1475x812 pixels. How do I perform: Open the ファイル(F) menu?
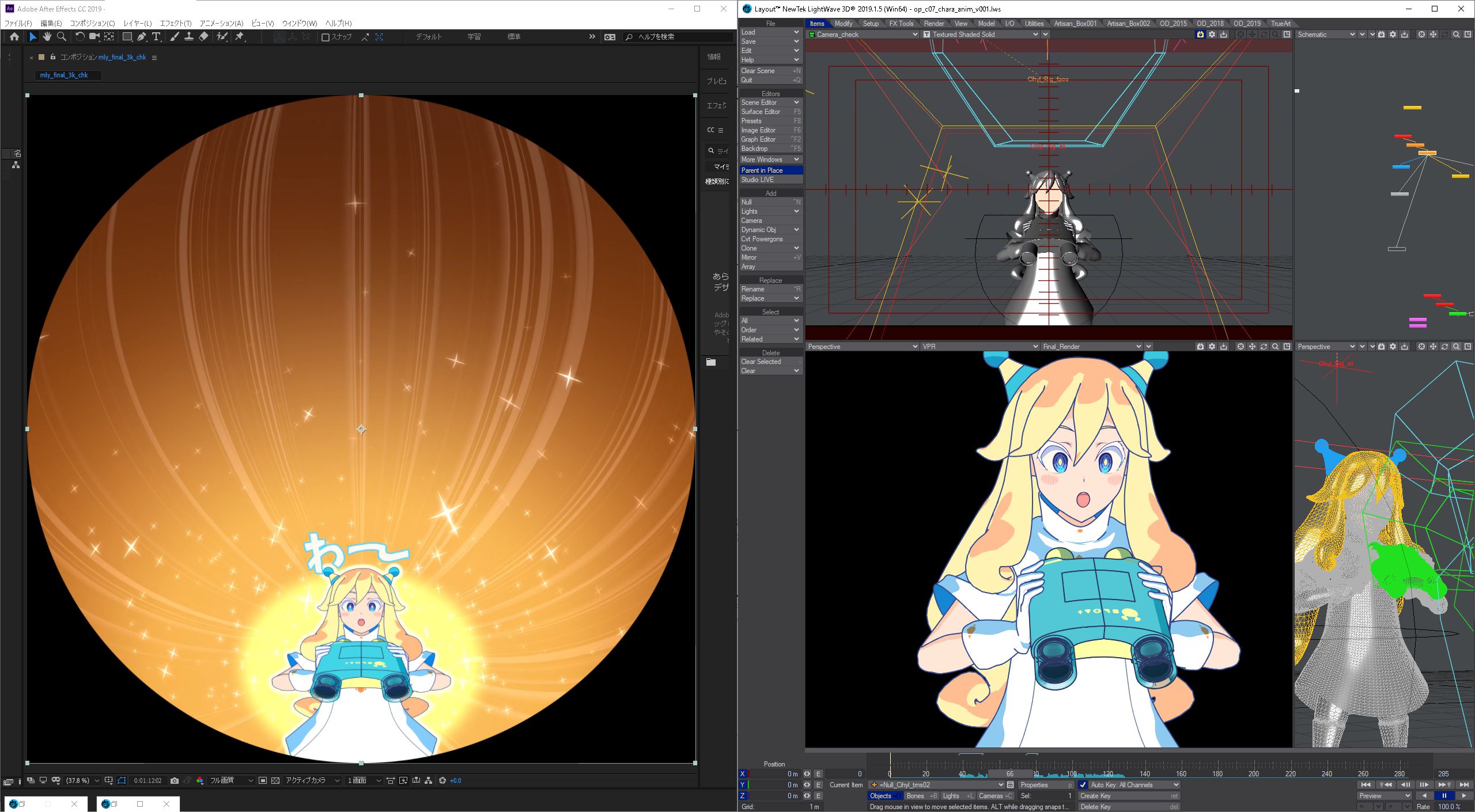18,24
